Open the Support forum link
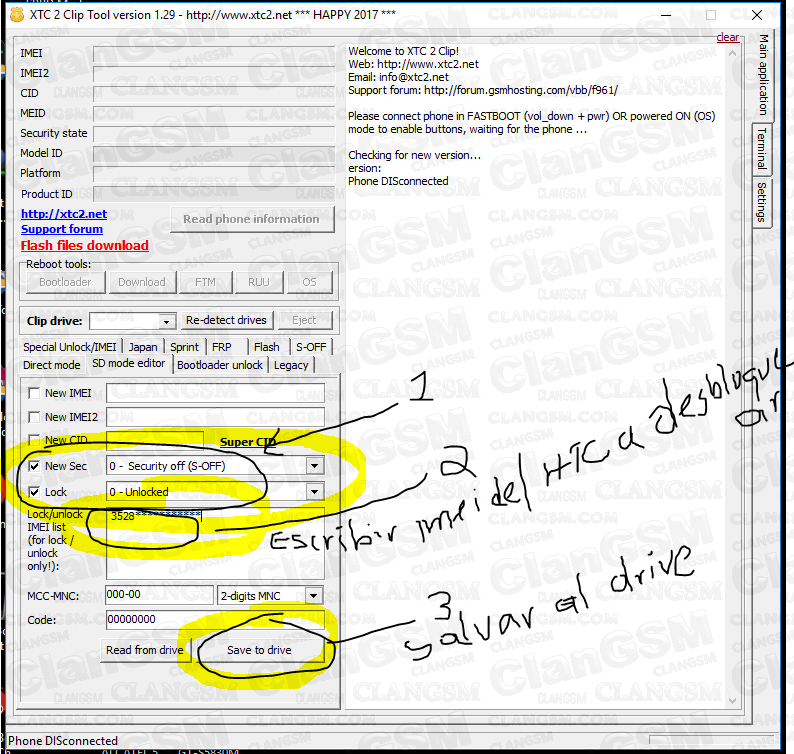Screen dimensions: 794x754 click(62, 229)
